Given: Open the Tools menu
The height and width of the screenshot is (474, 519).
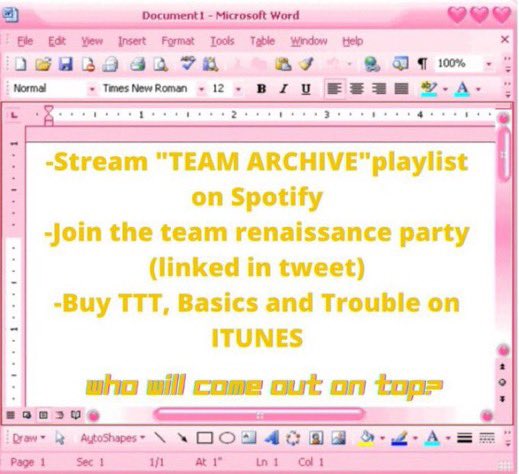Looking at the screenshot, I should click(x=222, y=41).
